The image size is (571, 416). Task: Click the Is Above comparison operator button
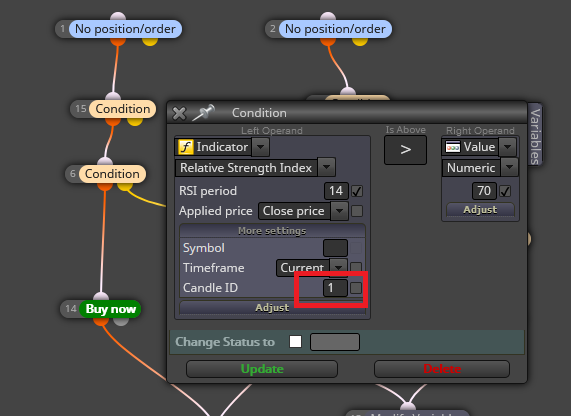pyautogui.click(x=405, y=150)
